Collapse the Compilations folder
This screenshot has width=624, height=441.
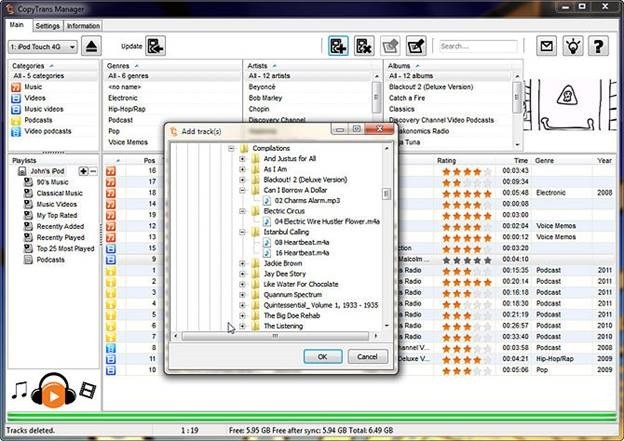231,148
